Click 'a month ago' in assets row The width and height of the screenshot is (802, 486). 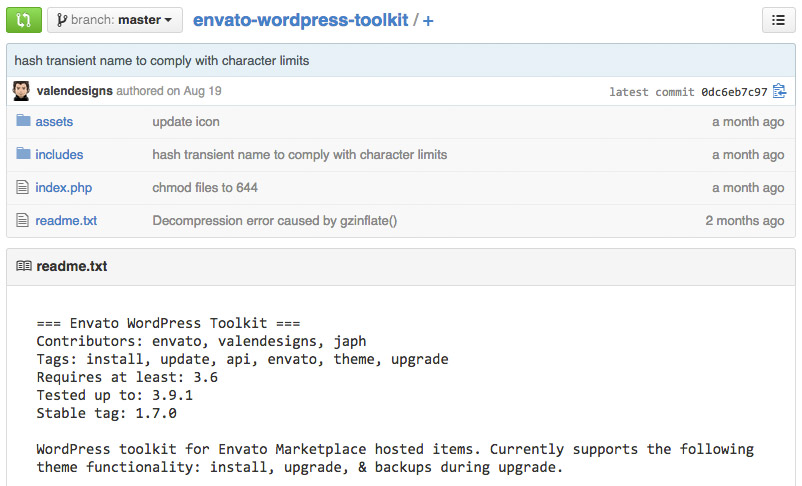coord(748,122)
